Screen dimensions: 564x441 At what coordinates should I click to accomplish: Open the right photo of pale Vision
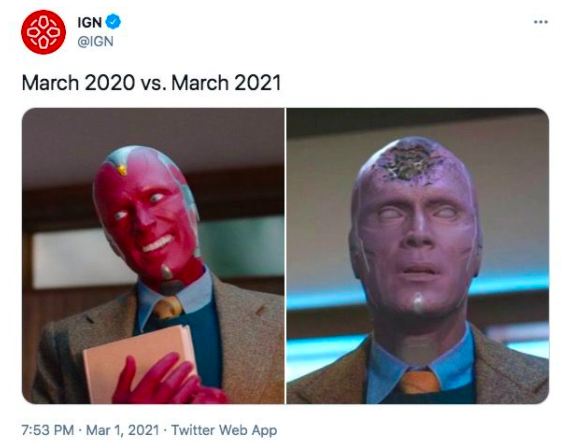click(x=418, y=256)
